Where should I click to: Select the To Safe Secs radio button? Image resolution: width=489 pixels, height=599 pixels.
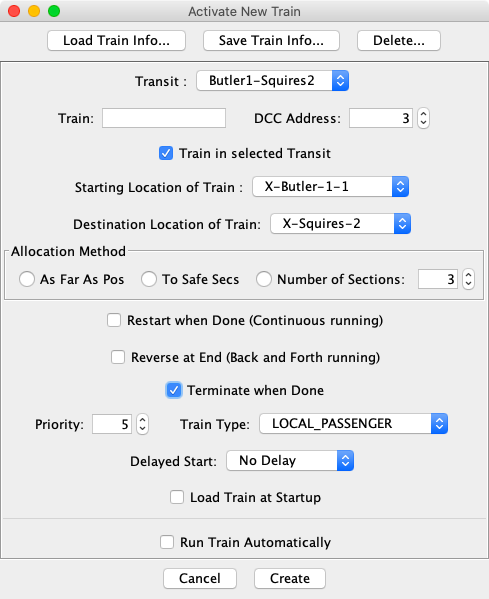click(x=149, y=279)
